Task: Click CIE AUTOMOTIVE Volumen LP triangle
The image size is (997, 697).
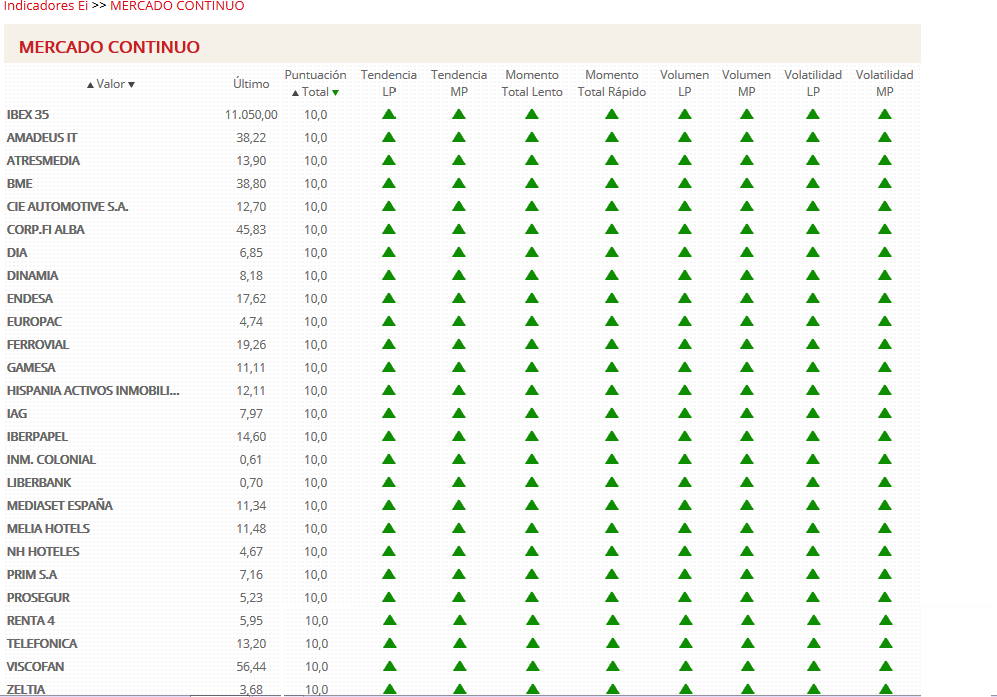Action: tap(685, 206)
